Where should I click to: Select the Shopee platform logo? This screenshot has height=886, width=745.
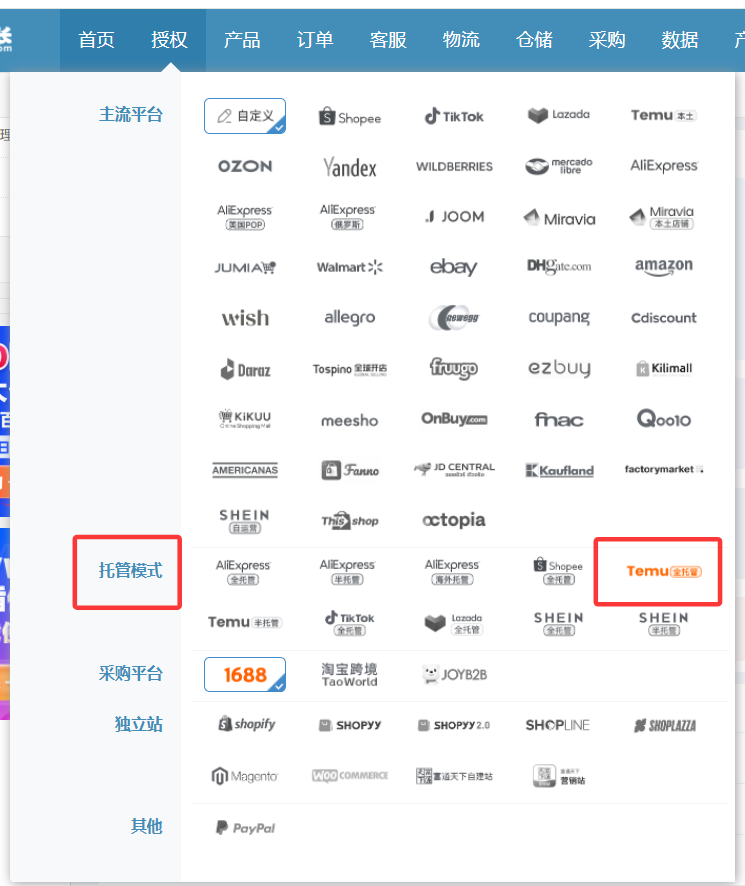pyautogui.click(x=349, y=117)
